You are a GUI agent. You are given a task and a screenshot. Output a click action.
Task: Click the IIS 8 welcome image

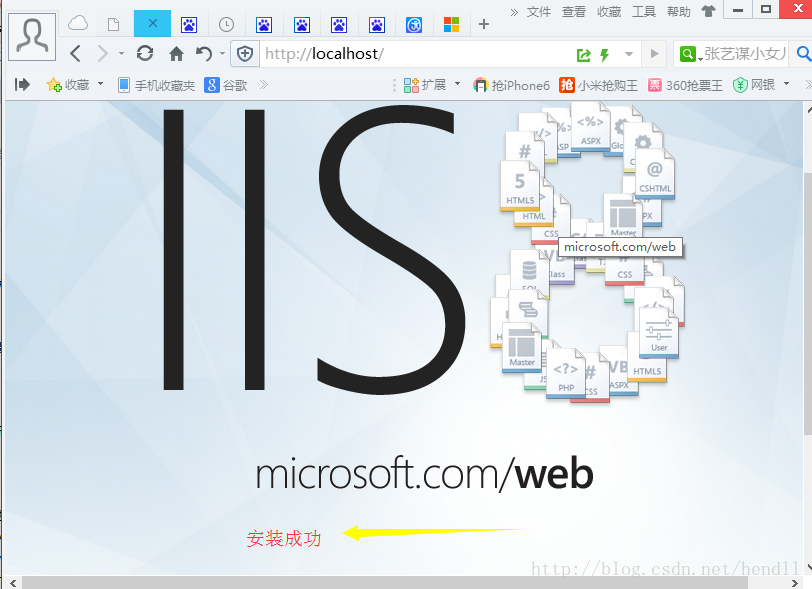[x=404, y=338]
